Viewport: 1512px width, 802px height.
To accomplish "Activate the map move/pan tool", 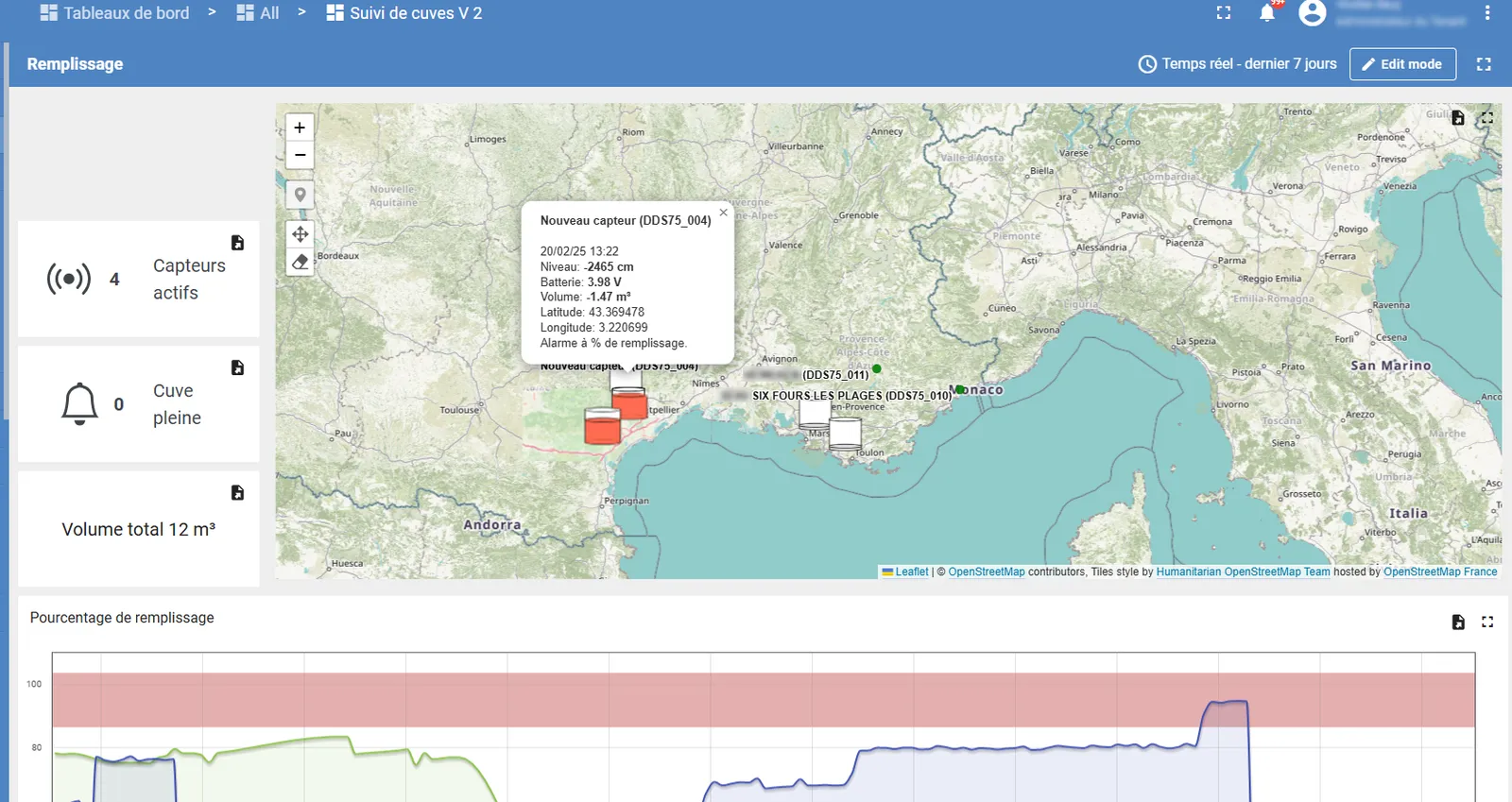I will (300, 234).
